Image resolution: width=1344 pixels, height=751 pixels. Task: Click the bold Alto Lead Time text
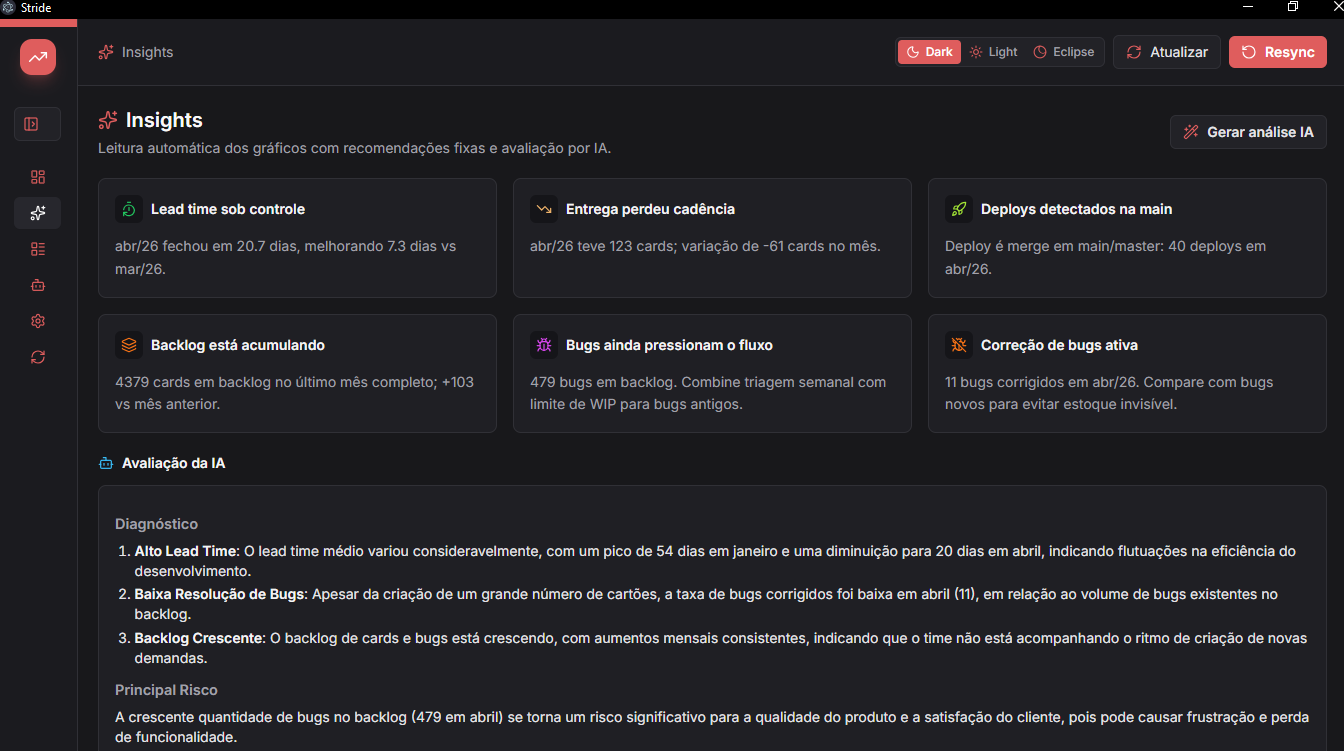pos(186,551)
